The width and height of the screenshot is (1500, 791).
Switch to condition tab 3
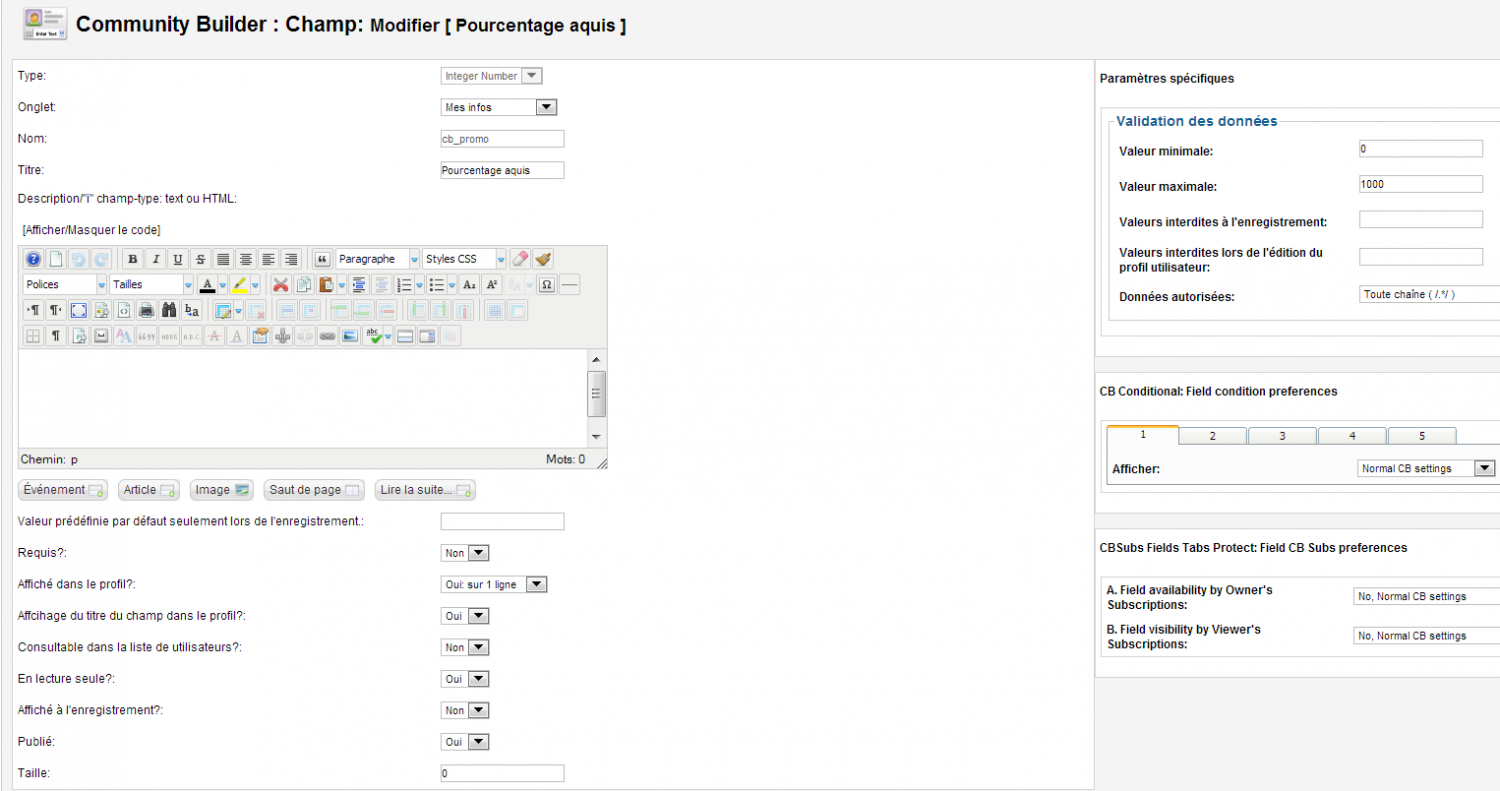tap(1282, 436)
